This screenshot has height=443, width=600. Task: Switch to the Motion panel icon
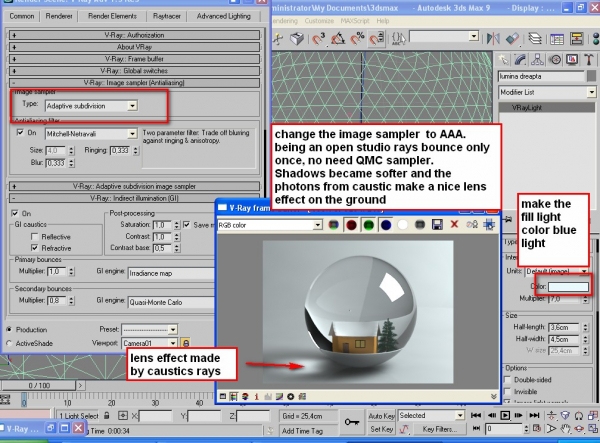pyautogui.click(x=555, y=60)
